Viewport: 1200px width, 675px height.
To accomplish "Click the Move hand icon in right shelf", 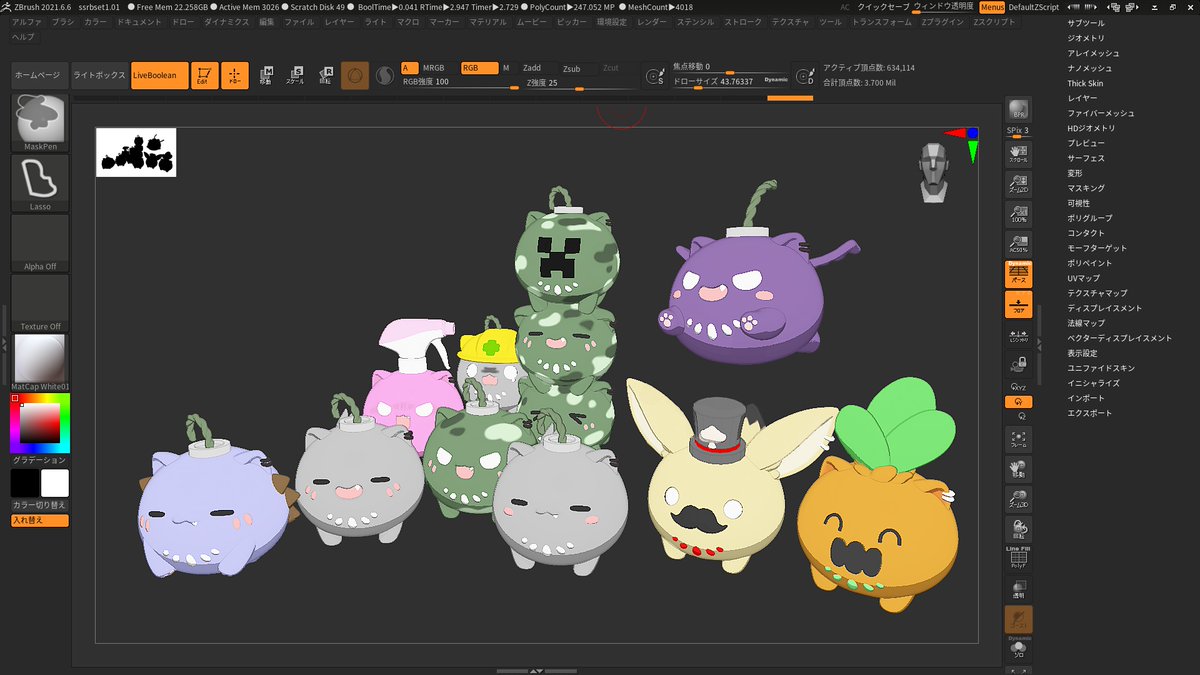I will point(1018,468).
